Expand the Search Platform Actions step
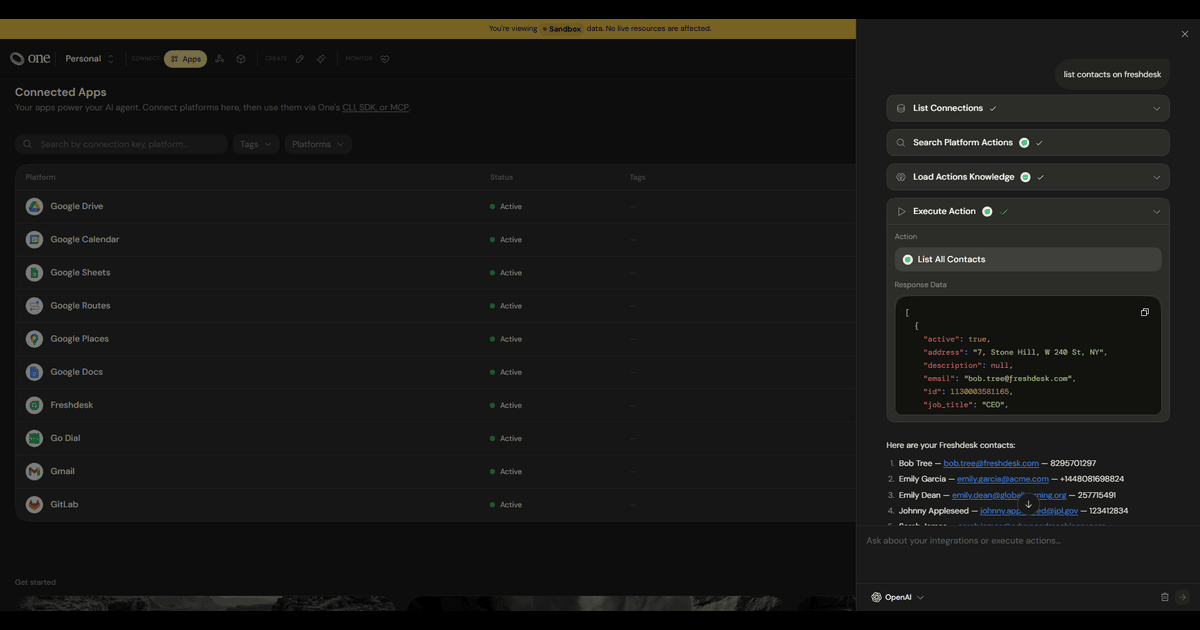 1028,142
